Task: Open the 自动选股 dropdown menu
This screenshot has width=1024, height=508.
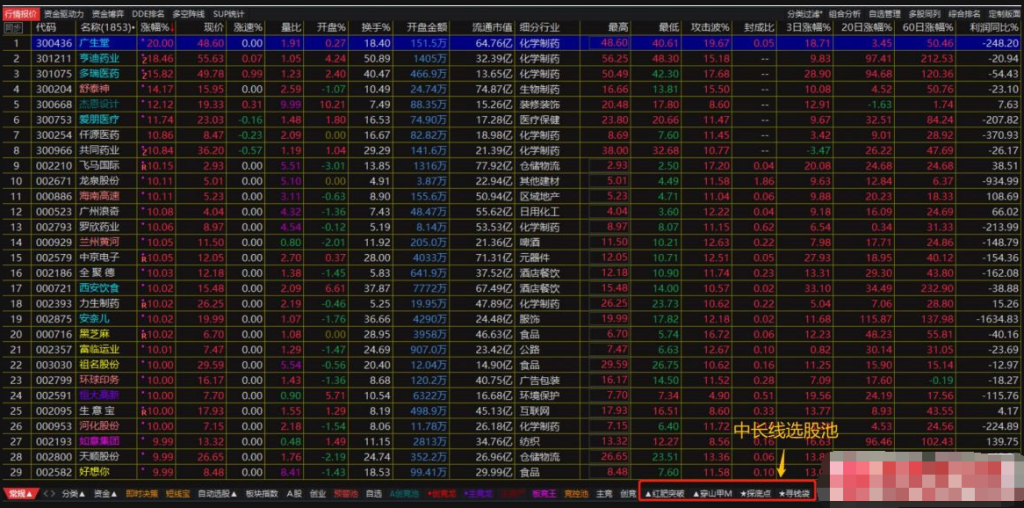Action: [214, 493]
